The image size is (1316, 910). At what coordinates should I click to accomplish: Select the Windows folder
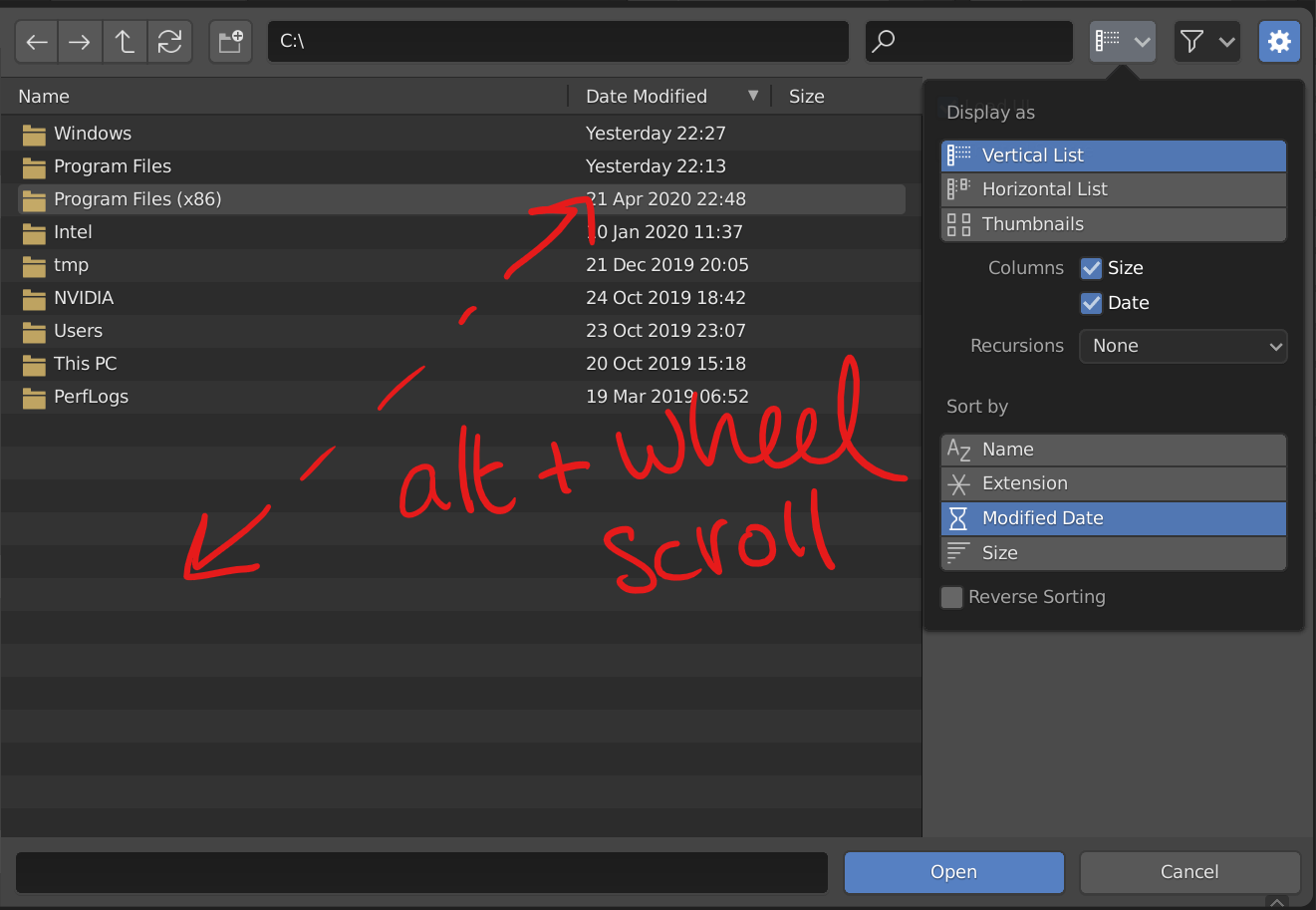tap(461, 134)
